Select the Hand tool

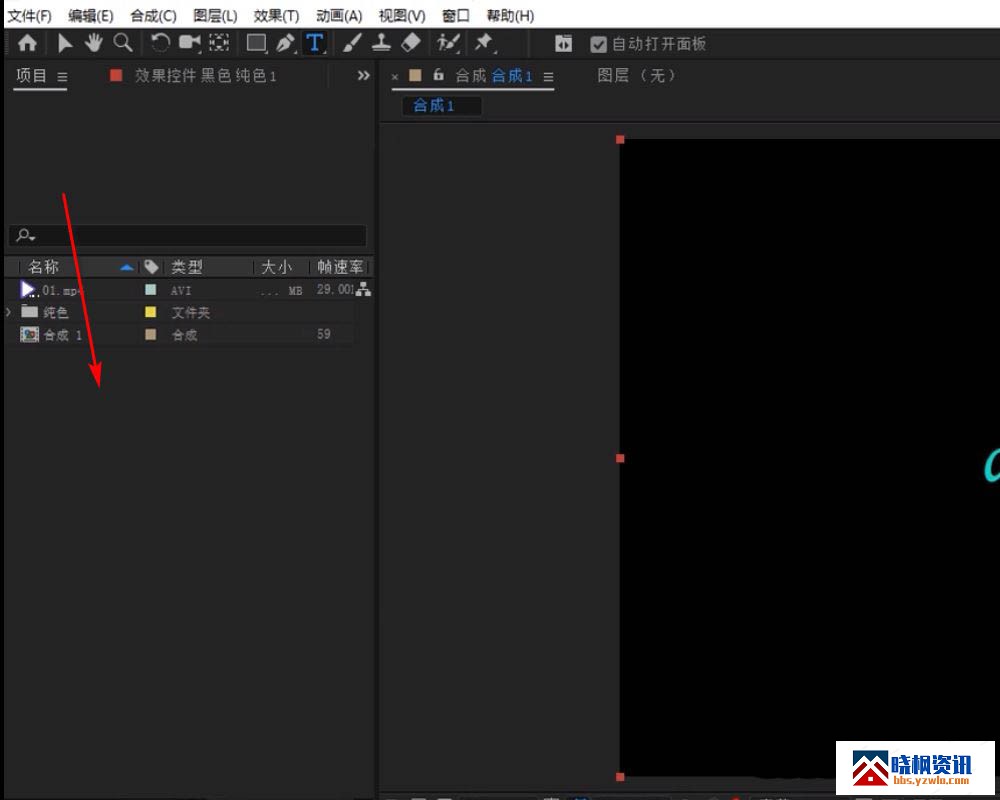(x=94, y=43)
